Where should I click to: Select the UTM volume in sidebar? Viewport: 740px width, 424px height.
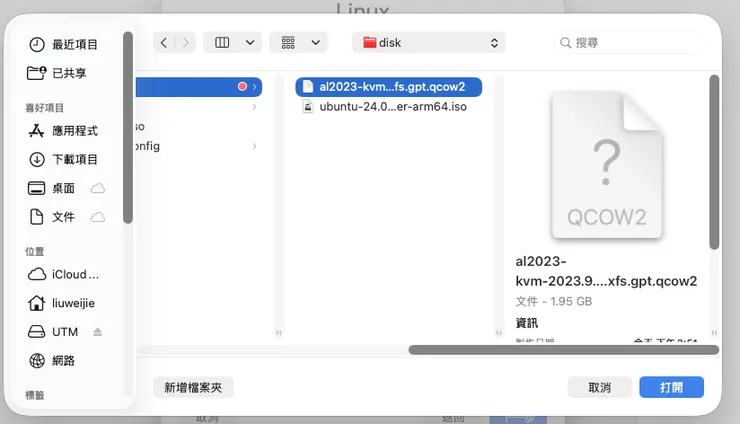[x=53, y=332]
